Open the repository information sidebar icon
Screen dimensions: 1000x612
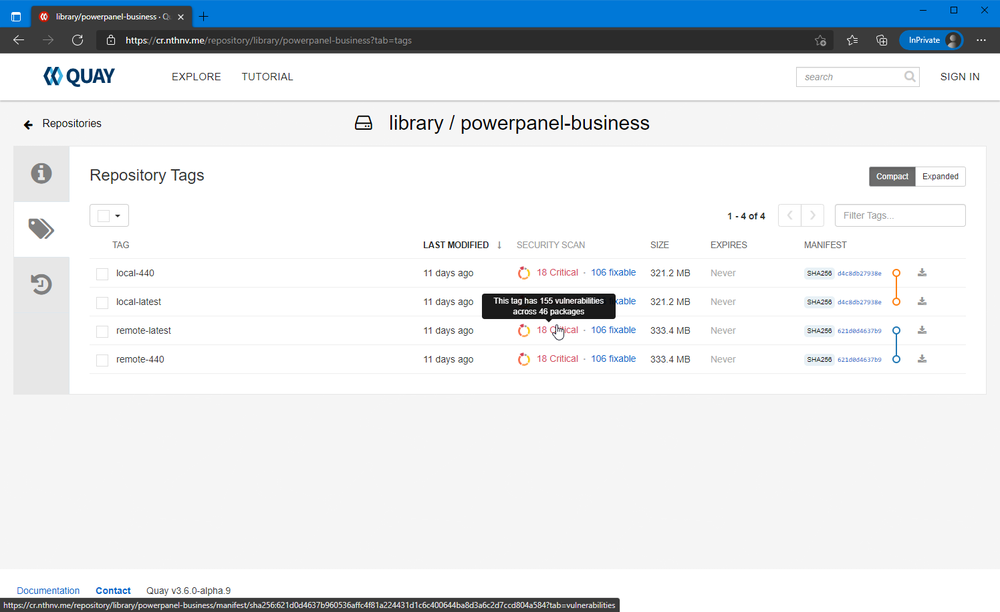(x=41, y=173)
